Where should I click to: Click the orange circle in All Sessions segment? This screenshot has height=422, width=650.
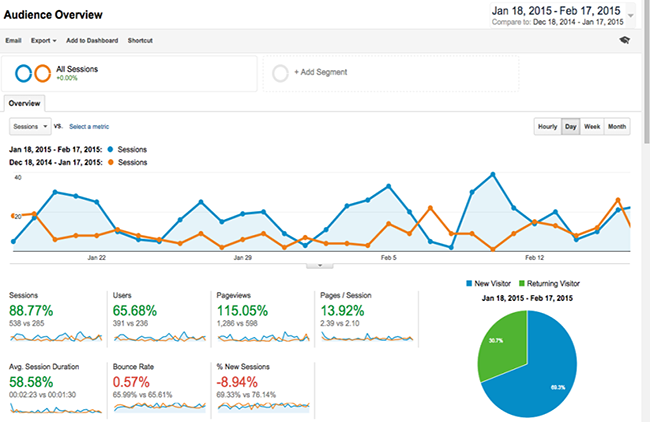click(x=42, y=73)
